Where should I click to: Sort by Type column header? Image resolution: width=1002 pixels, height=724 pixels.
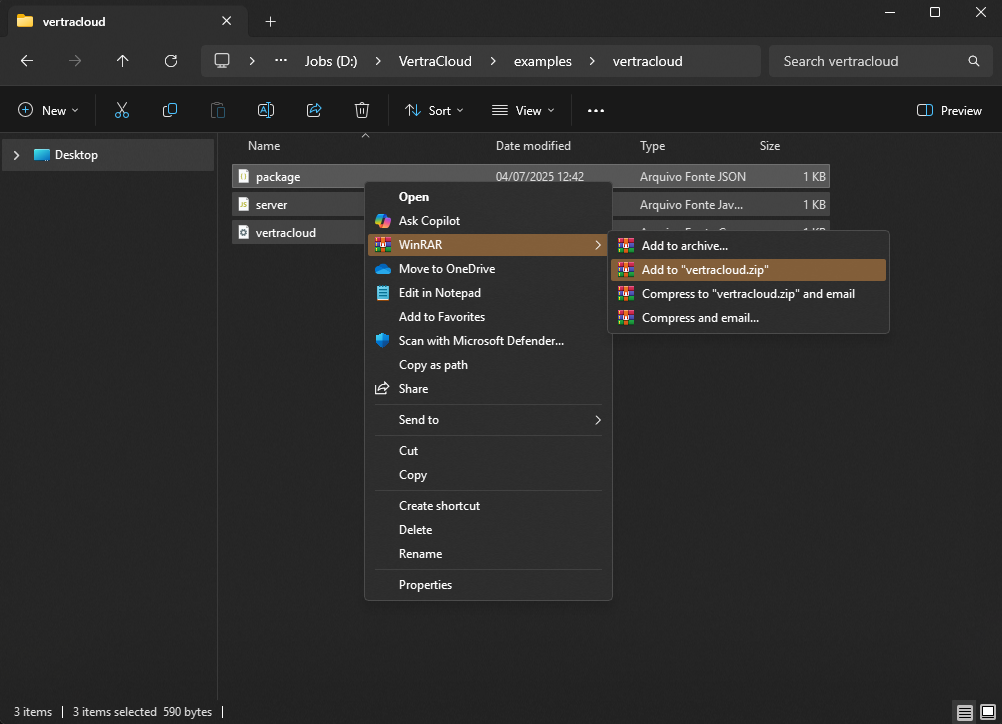coord(652,146)
